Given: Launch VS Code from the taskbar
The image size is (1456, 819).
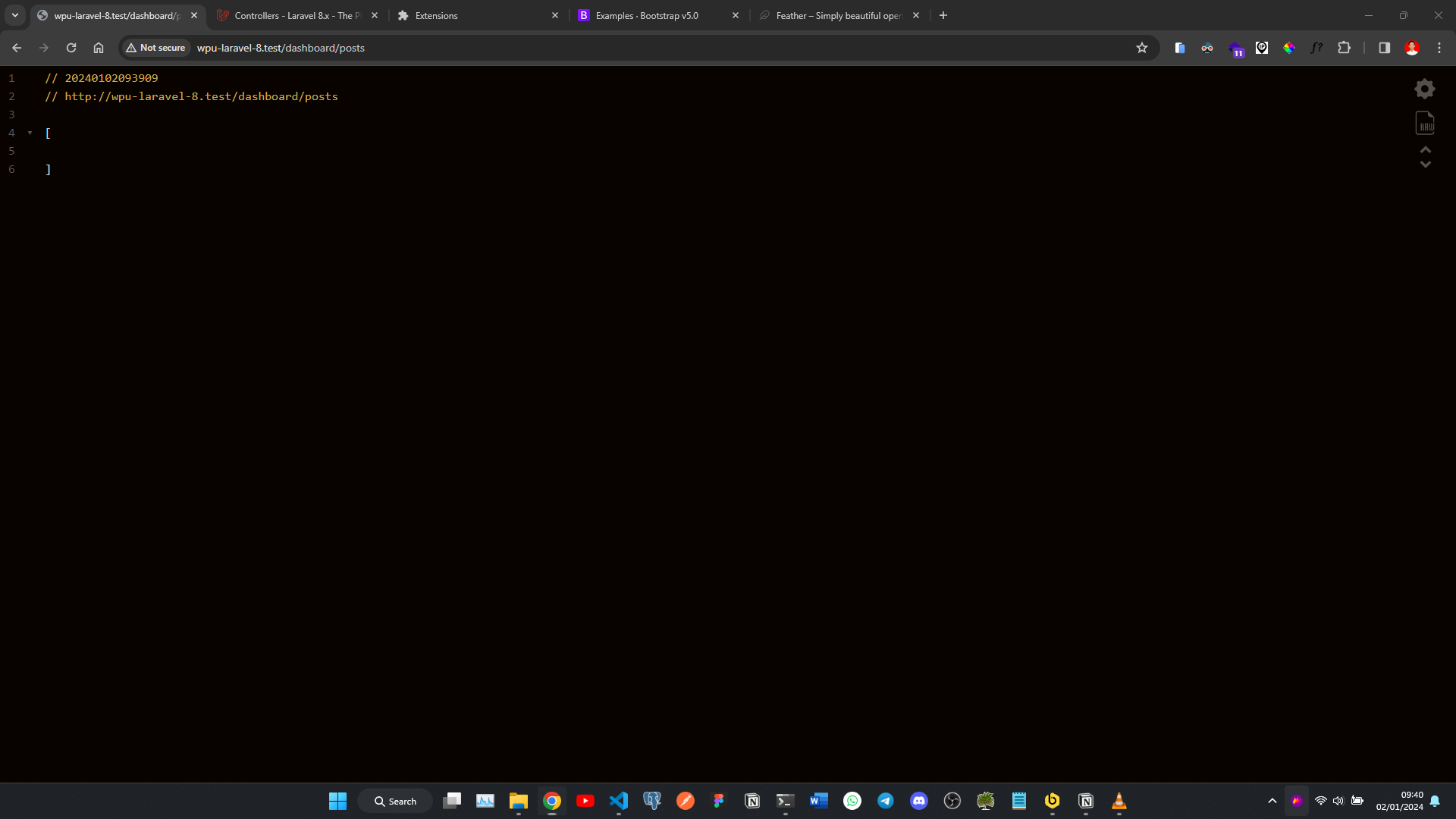Looking at the screenshot, I should tap(619, 800).
